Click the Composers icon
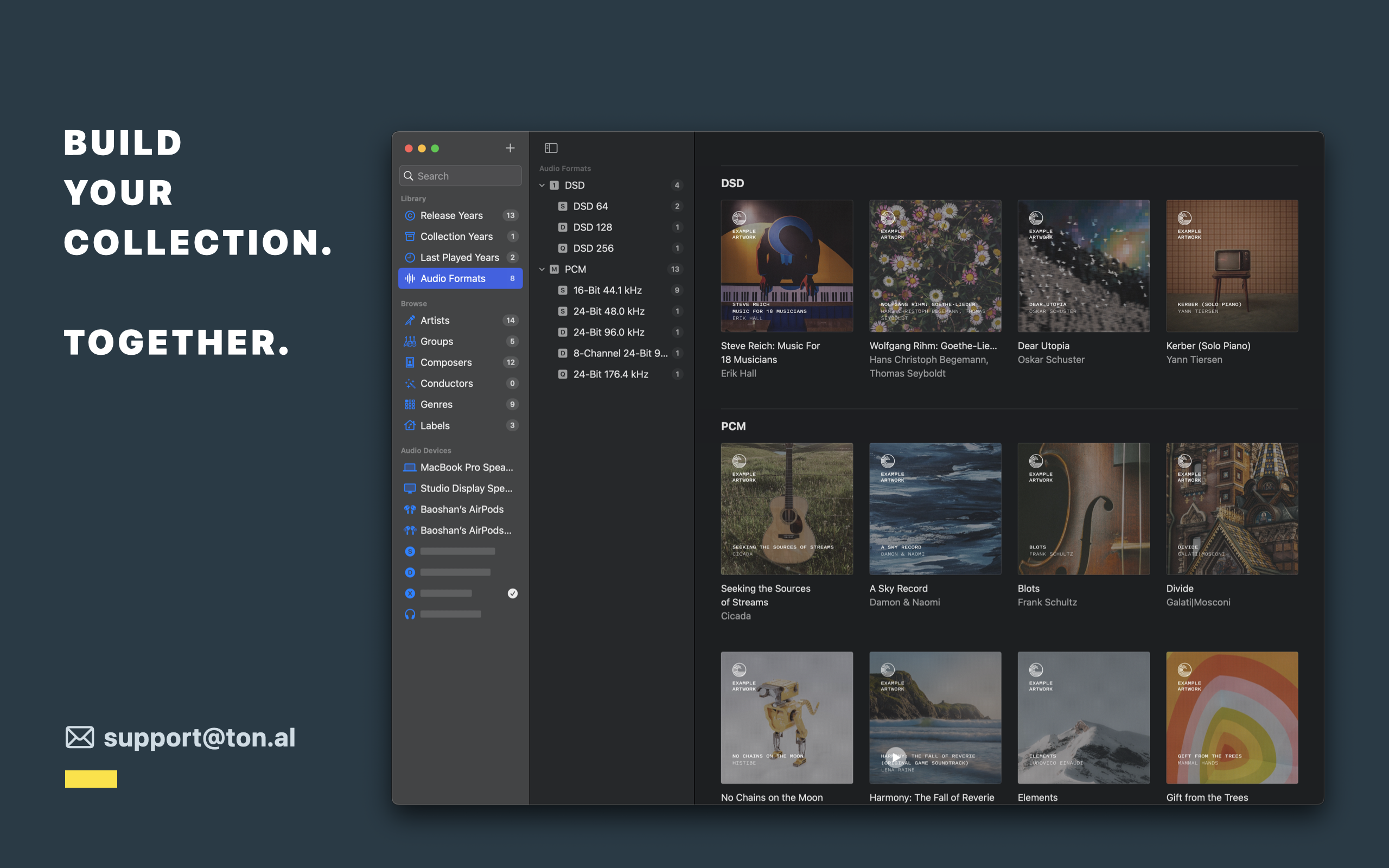 pos(410,362)
